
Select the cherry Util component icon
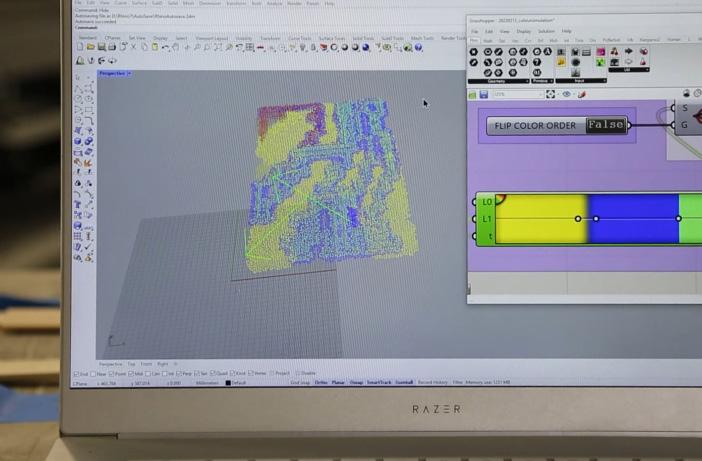(614, 51)
